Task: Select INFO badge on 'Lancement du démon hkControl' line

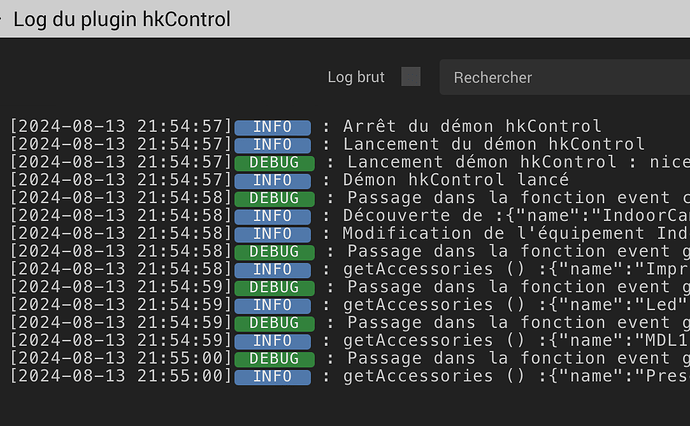Action: (272, 145)
